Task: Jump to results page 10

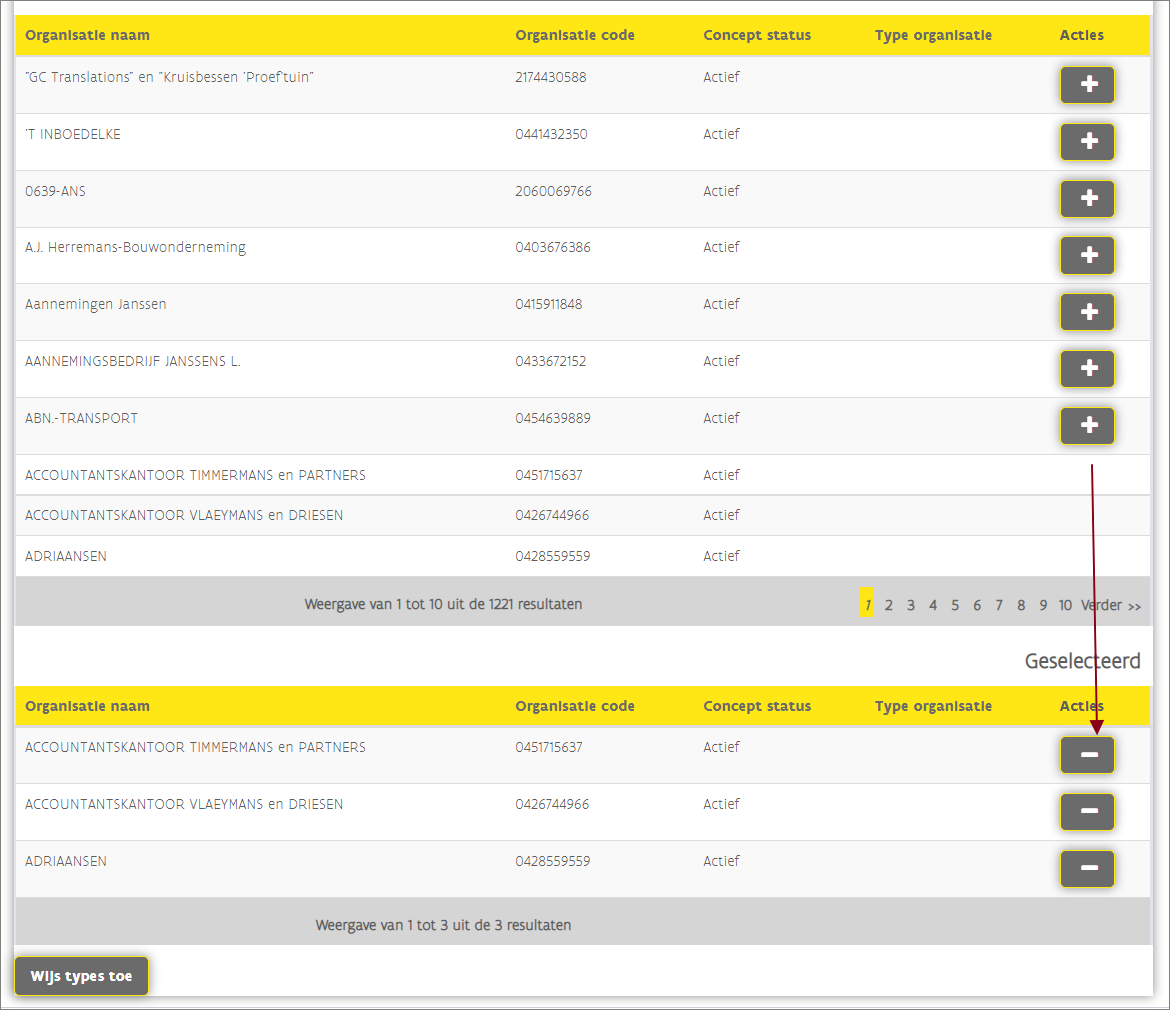Action: (x=1065, y=605)
